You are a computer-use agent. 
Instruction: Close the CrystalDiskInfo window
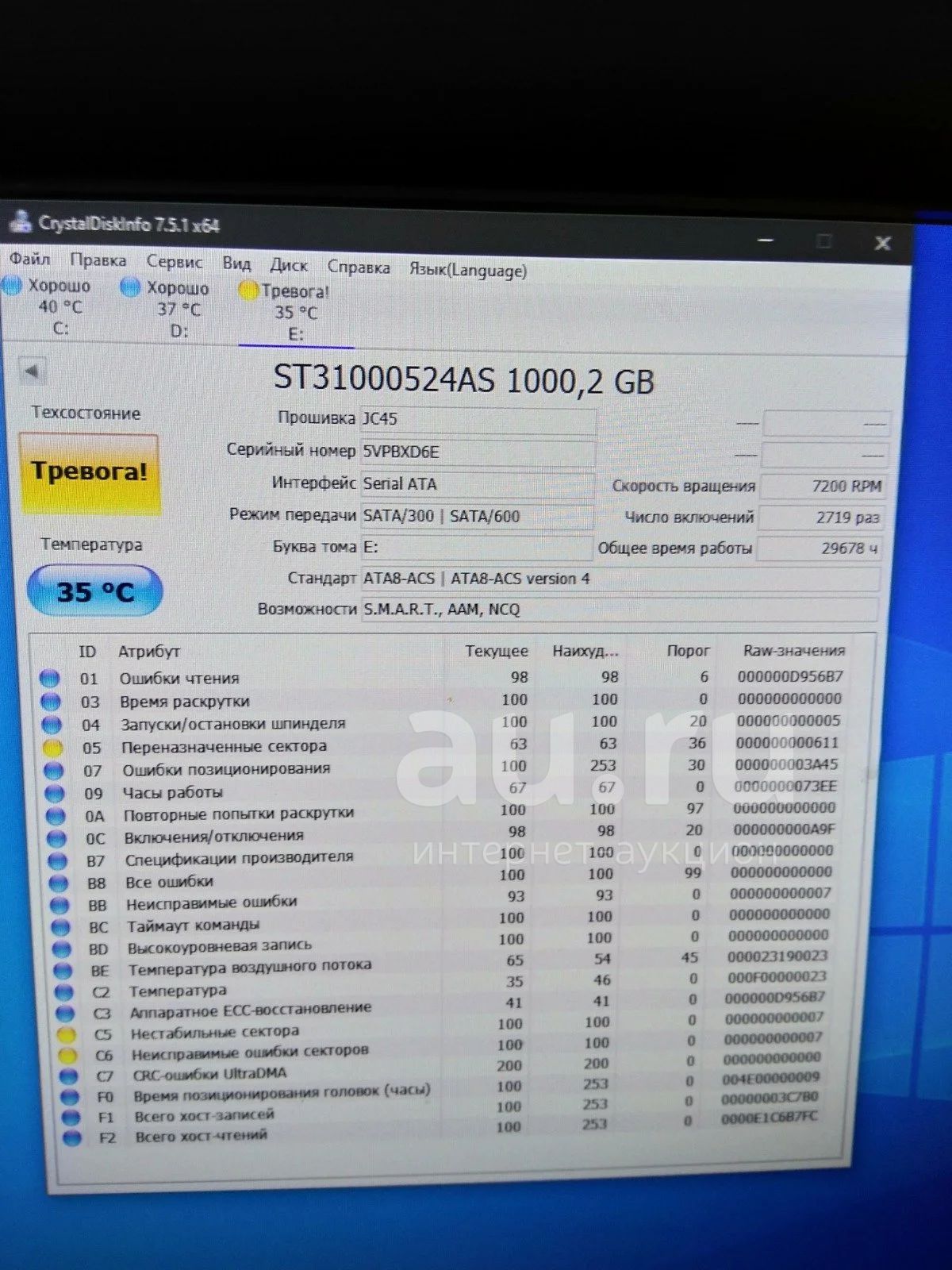[x=882, y=243]
